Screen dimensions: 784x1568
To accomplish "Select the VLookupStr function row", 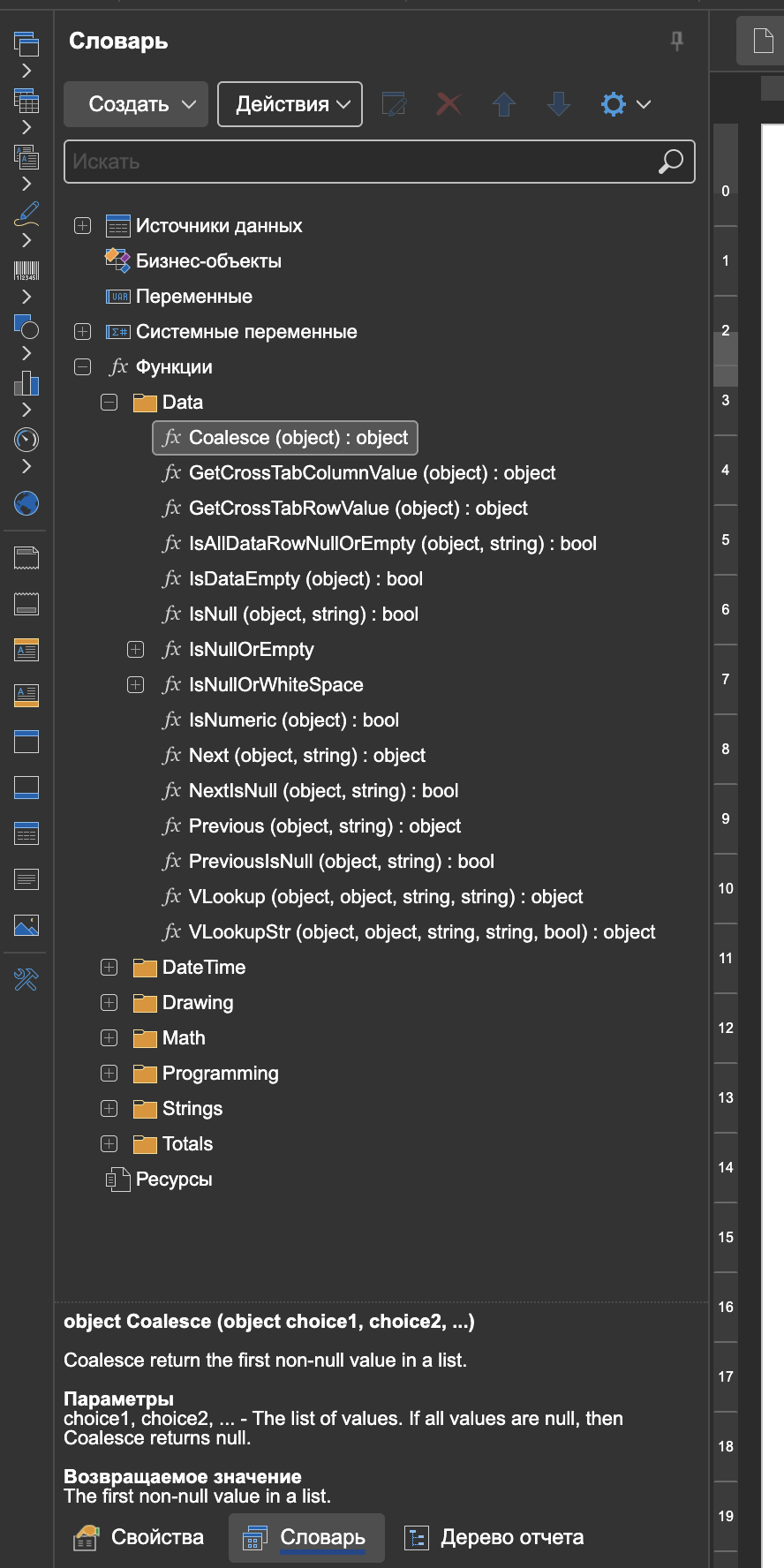I will pos(409,932).
